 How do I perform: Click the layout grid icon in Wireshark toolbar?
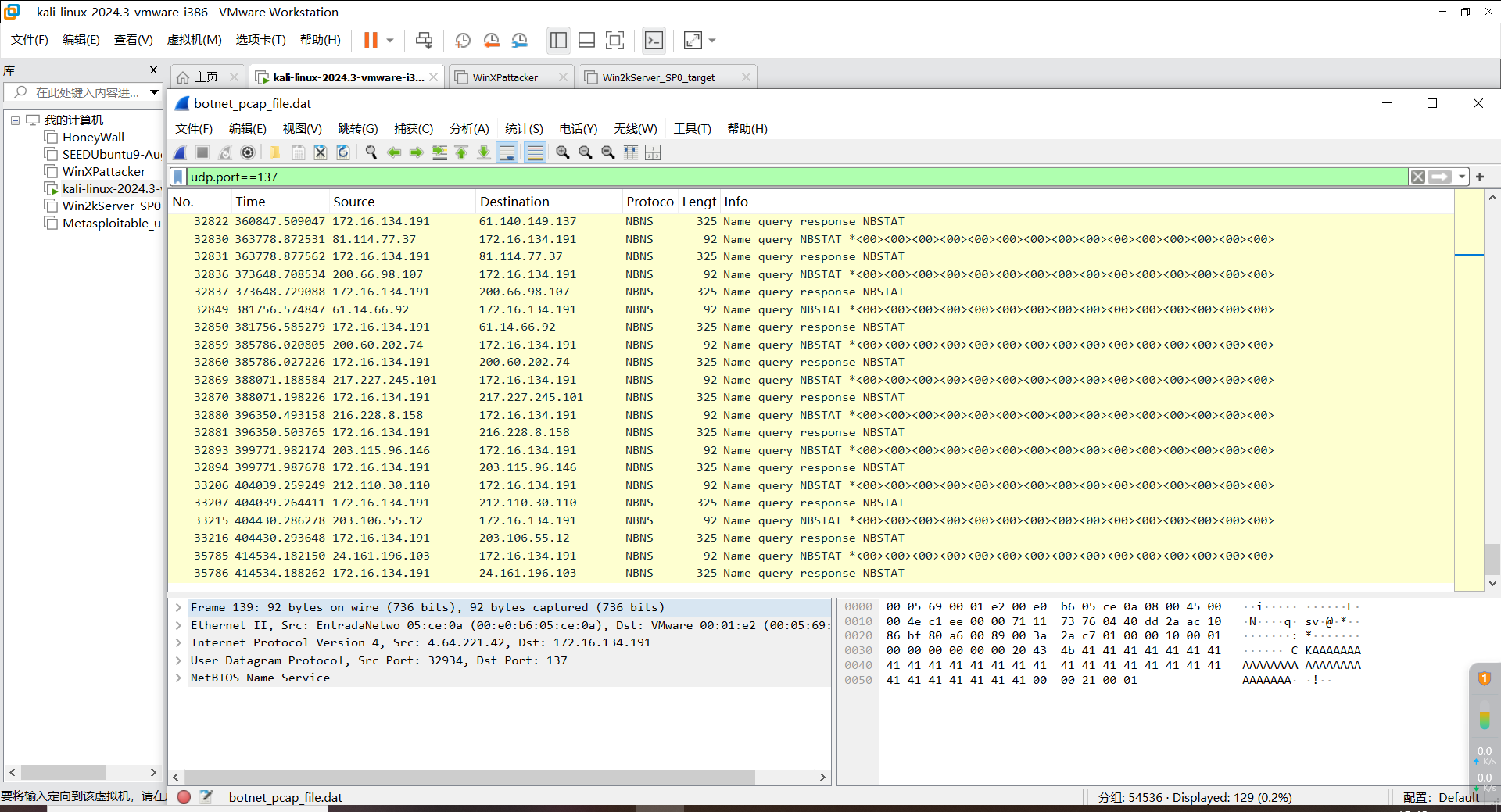pyautogui.click(x=654, y=152)
